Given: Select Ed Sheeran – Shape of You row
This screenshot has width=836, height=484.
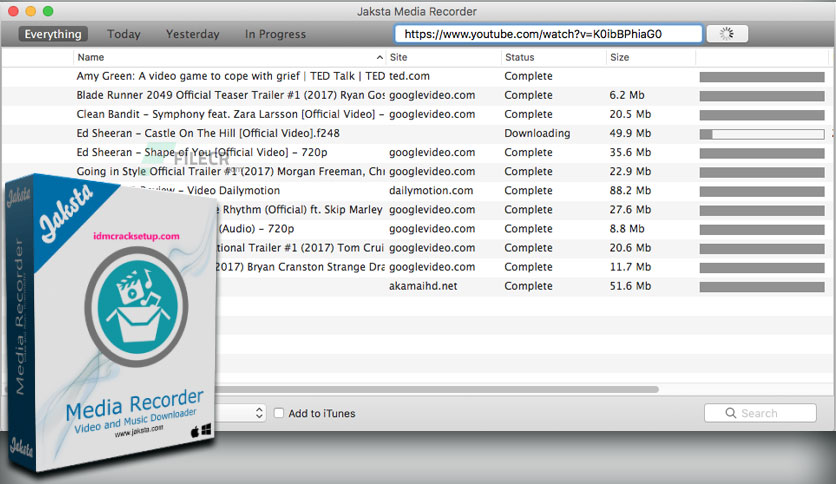Looking at the screenshot, I should (416, 152).
